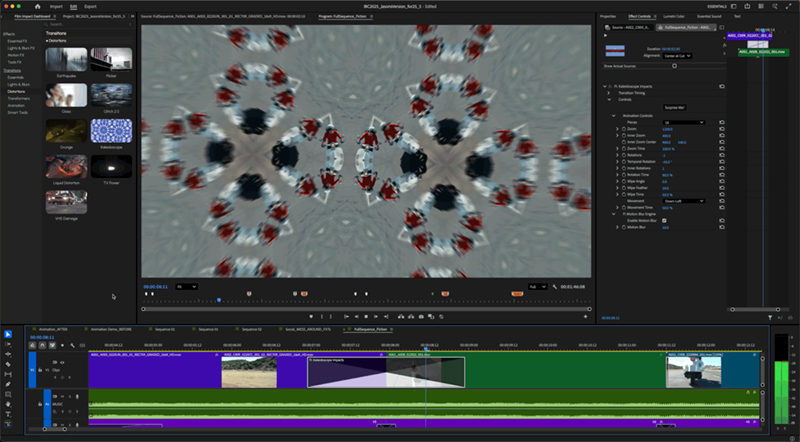
Task: Select the Type tool
Action: (x=7, y=413)
